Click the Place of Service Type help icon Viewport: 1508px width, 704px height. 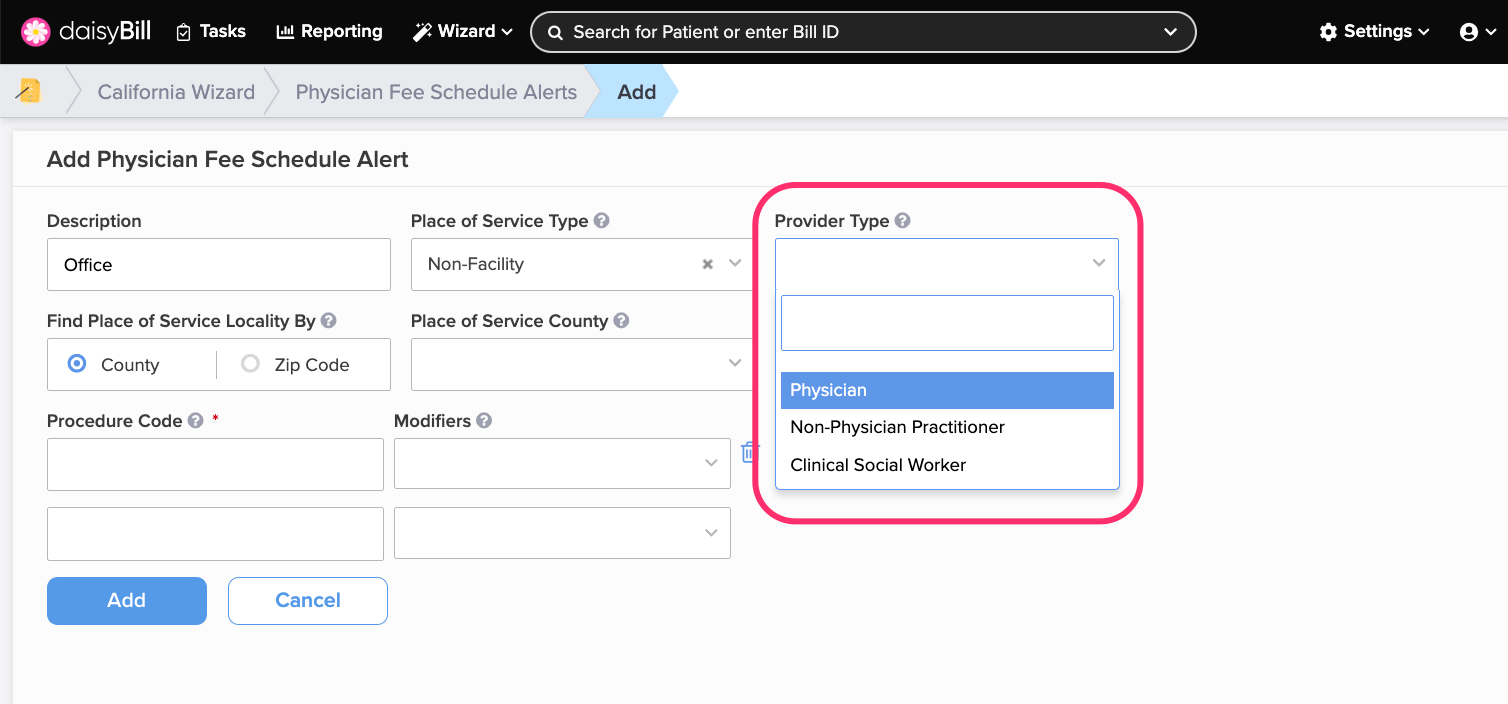601,221
